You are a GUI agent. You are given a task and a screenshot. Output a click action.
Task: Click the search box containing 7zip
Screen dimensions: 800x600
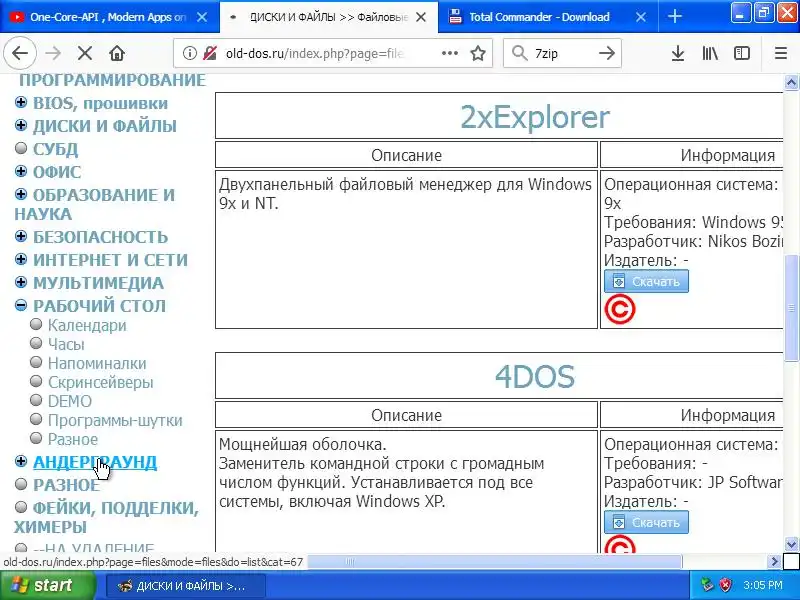point(562,53)
